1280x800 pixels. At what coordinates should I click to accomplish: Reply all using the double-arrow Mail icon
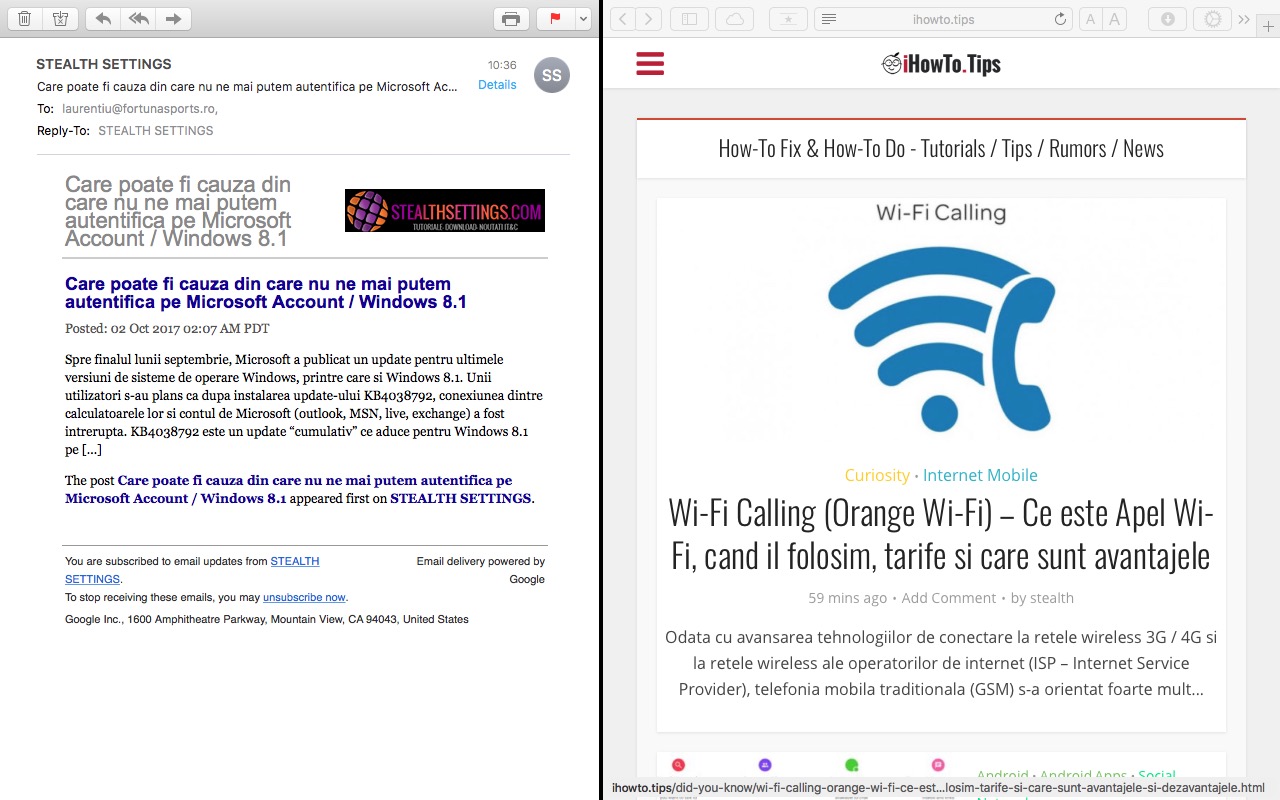pyautogui.click(x=139, y=19)
